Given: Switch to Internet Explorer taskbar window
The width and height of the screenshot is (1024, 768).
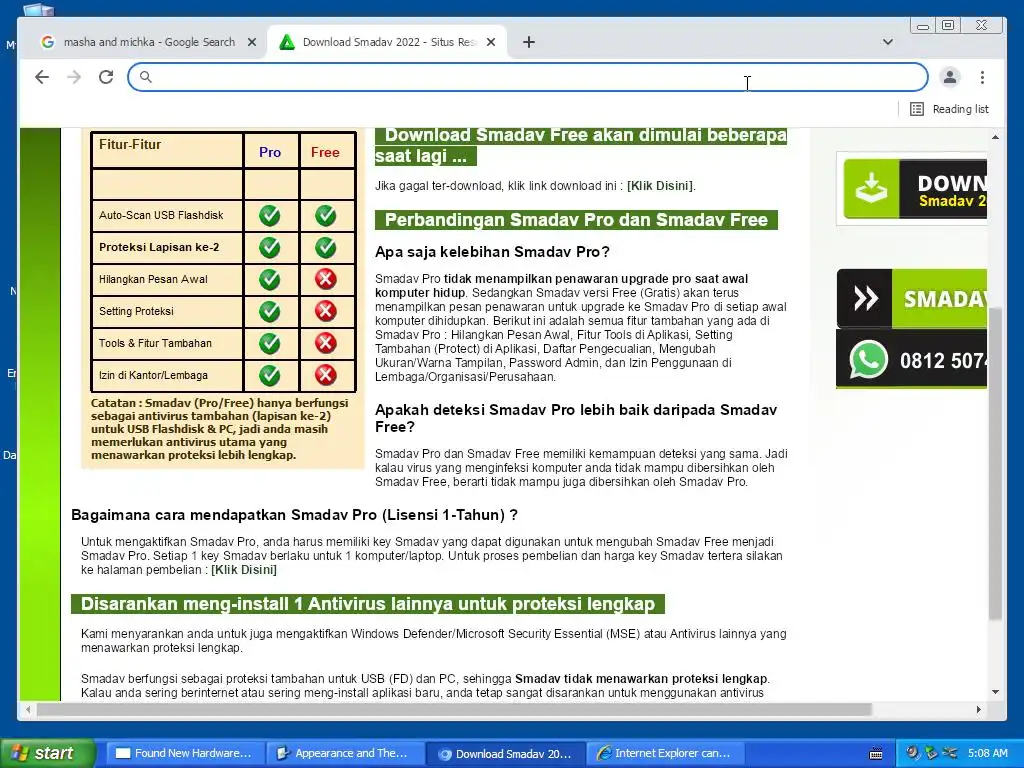Looking at the screenshot, I should coord(665,754).
